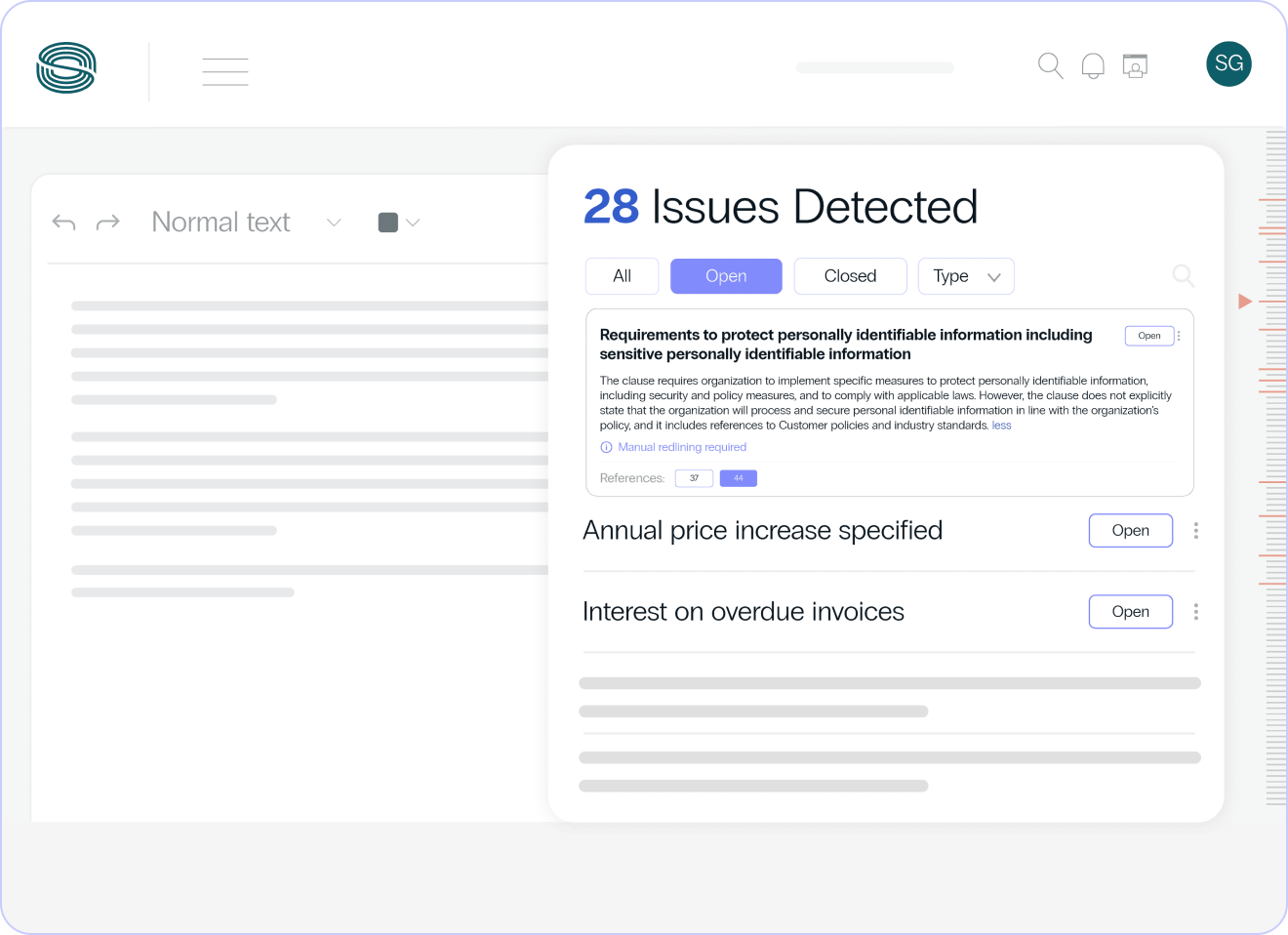This screenshot has height=935, width=1288.
Task: Redo the last edit
Action: pyautogui.click(x=108, y=223)
